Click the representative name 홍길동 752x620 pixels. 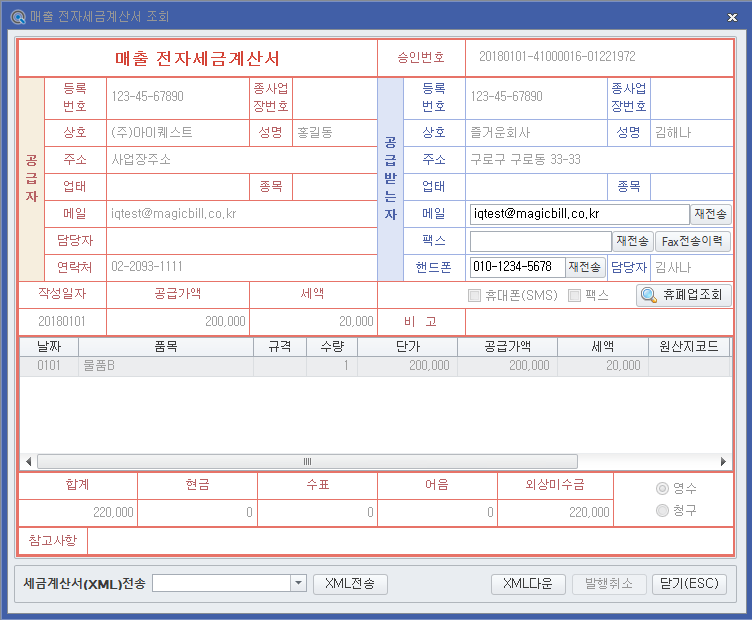(x=315, y=133)
